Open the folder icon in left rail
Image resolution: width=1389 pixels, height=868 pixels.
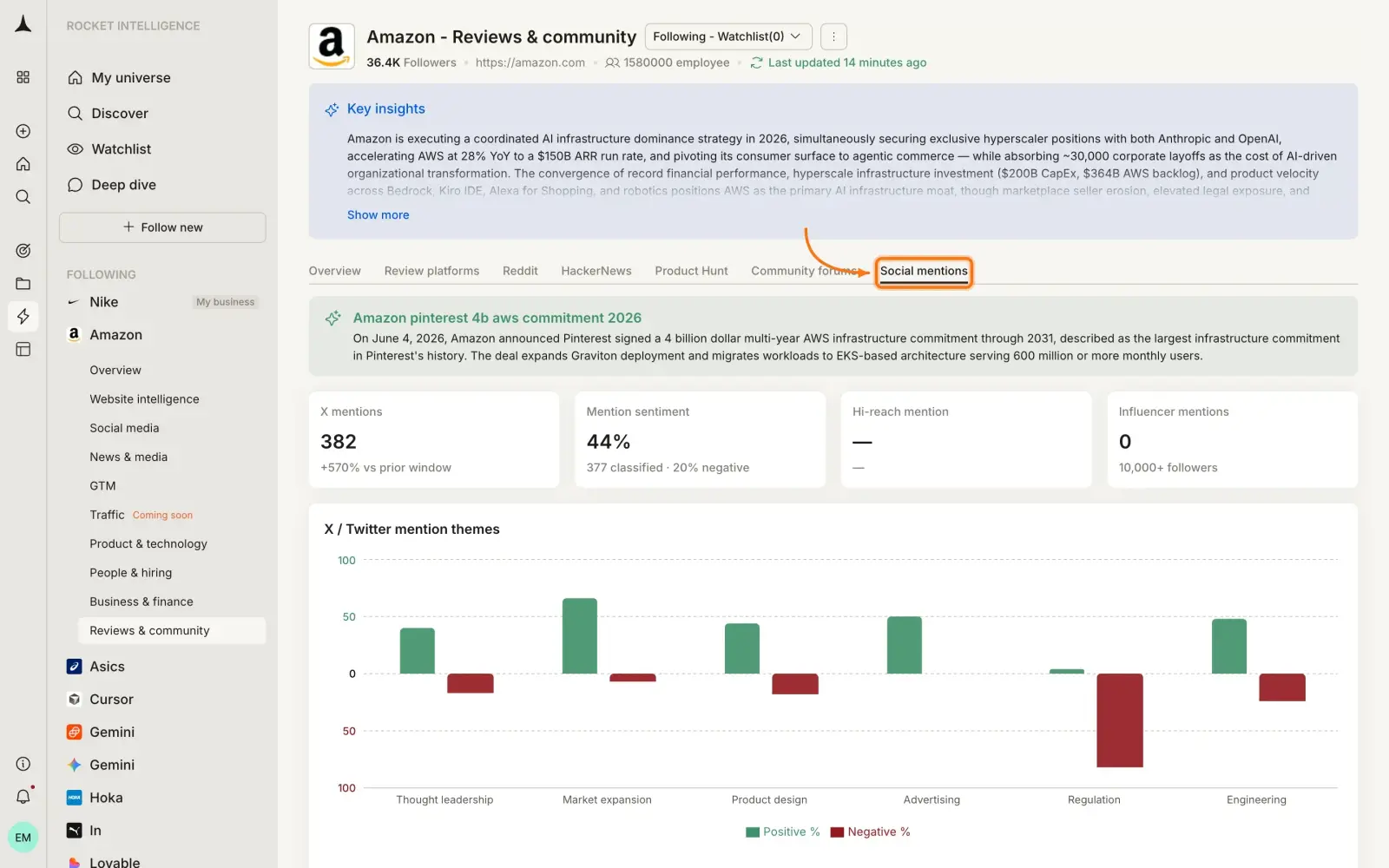(x=23, y=284)
